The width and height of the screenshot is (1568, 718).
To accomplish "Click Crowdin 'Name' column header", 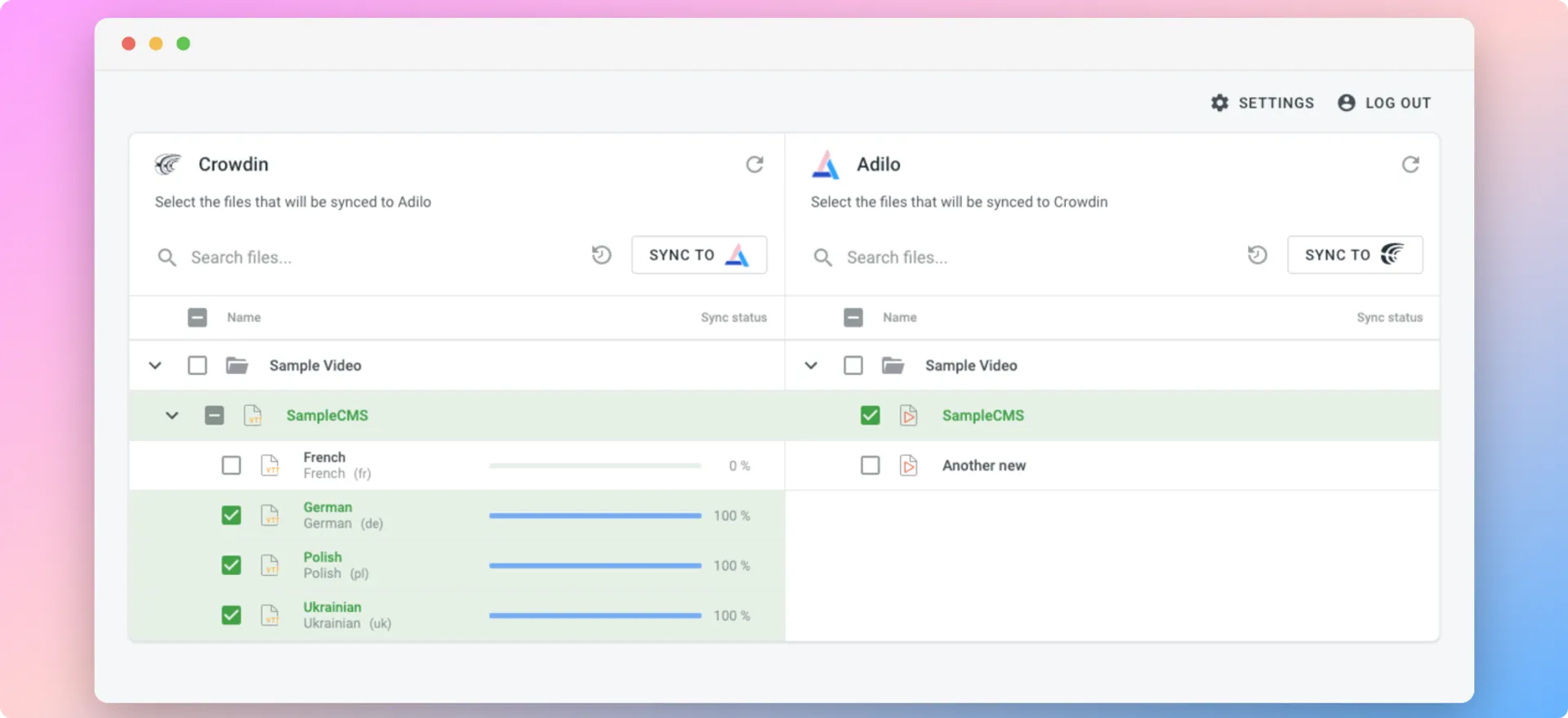I will coord(244,318).
